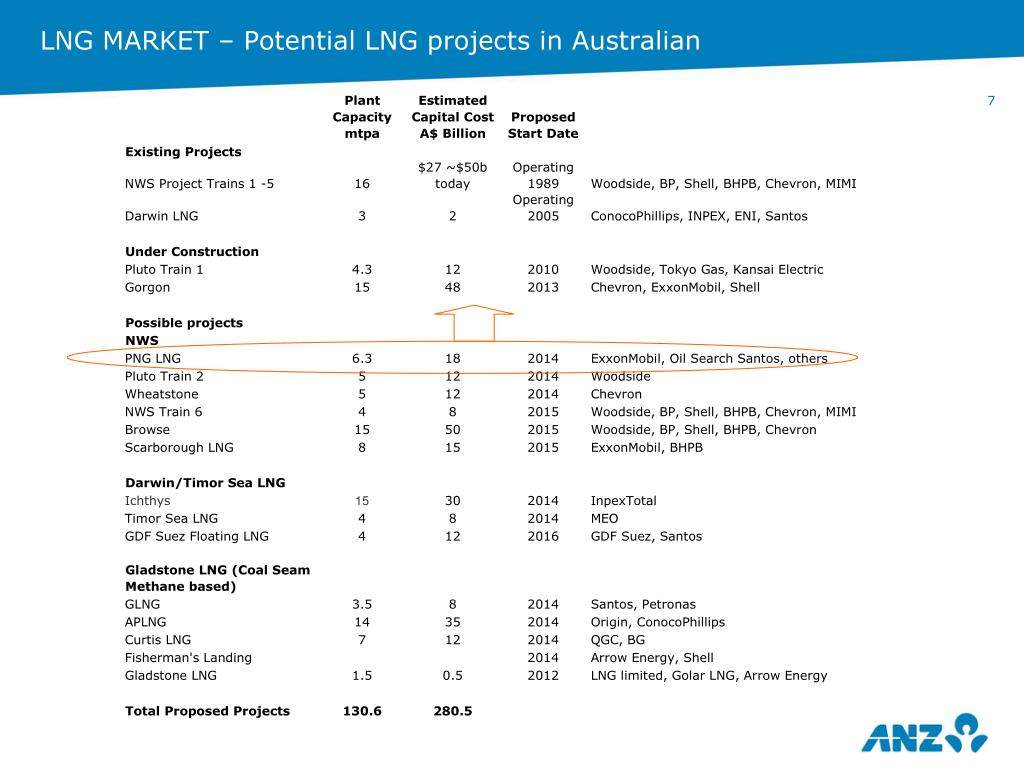Select the 'PNG LNG' row label
This screenshot has height=768, width=1024.
(x=153, y=359)
